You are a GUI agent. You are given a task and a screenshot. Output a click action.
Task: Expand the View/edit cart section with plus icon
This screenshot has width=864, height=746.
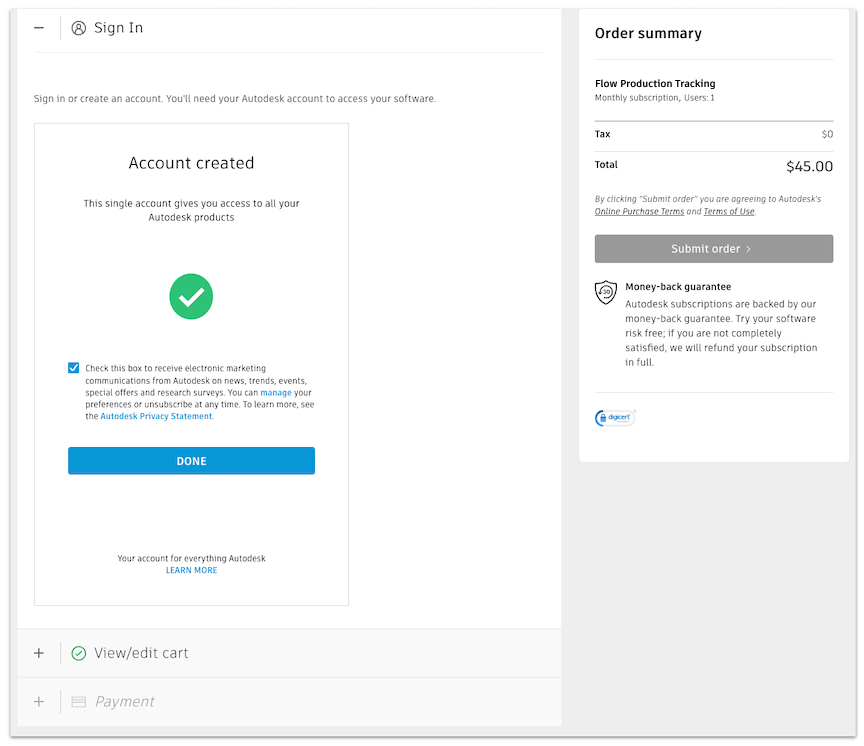(39, 653)
